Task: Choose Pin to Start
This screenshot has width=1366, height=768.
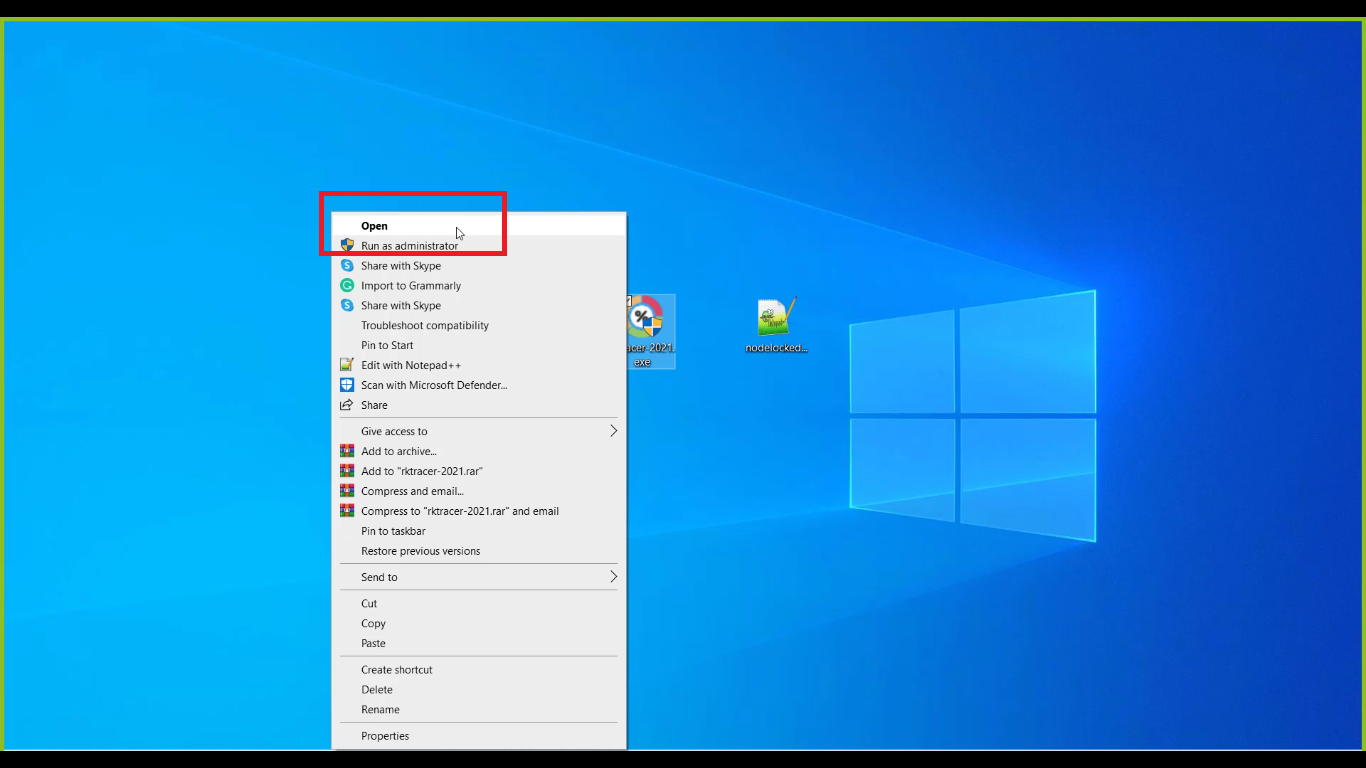Action: coord(479,346)
